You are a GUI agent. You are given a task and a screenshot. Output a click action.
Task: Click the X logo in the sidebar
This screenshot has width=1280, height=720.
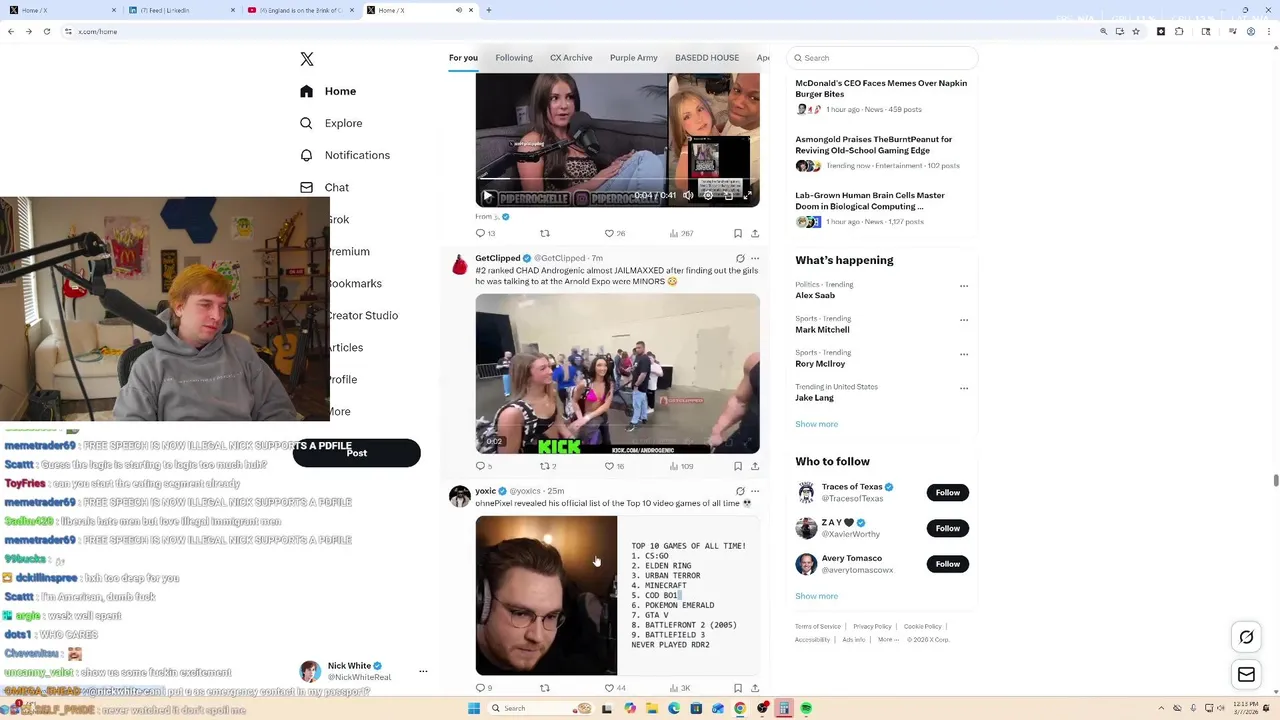(x=307, y=59)
